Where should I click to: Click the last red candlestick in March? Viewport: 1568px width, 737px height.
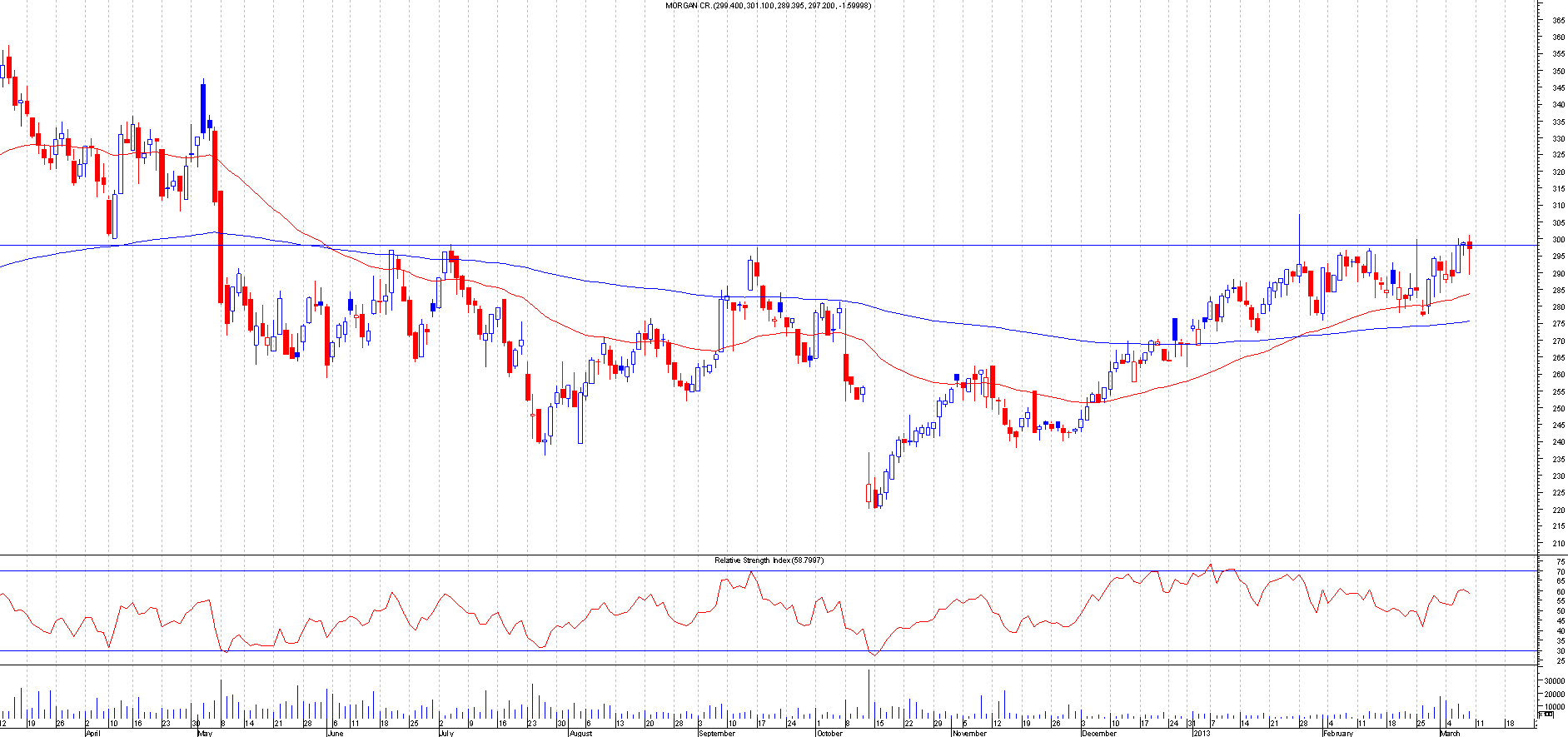1470,245
